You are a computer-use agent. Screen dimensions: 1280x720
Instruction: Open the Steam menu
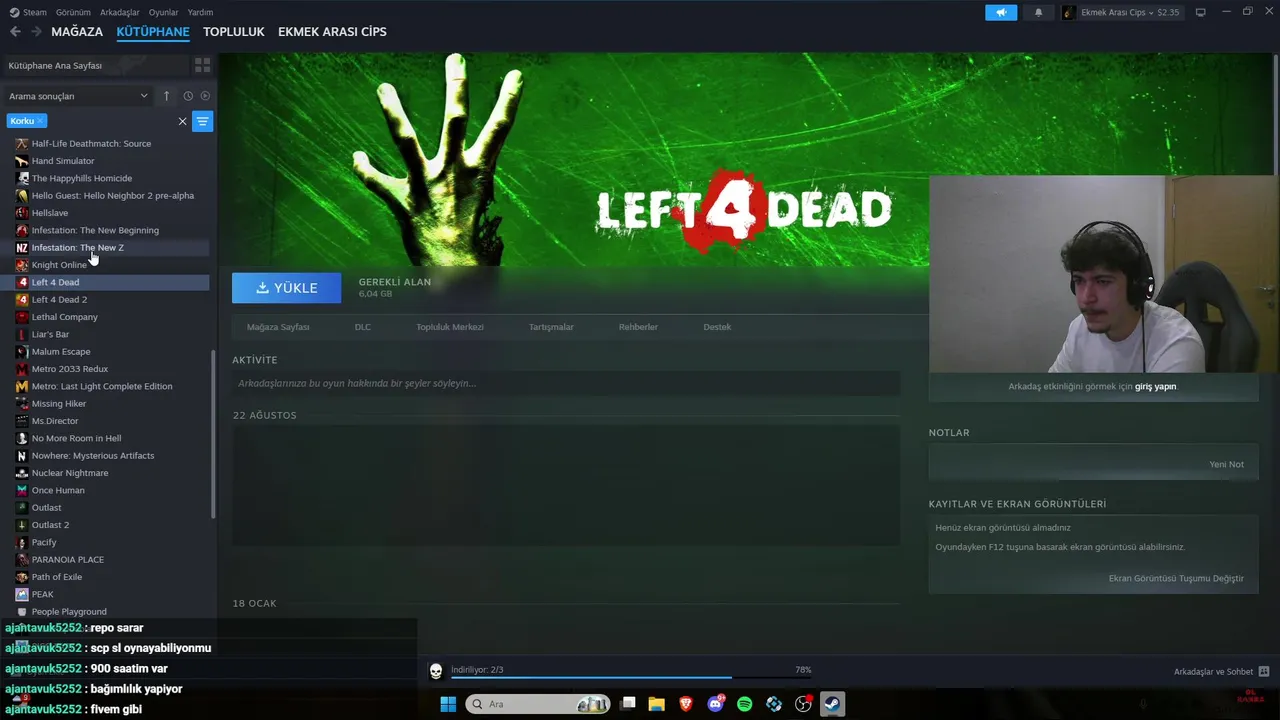tap(29, 12)
